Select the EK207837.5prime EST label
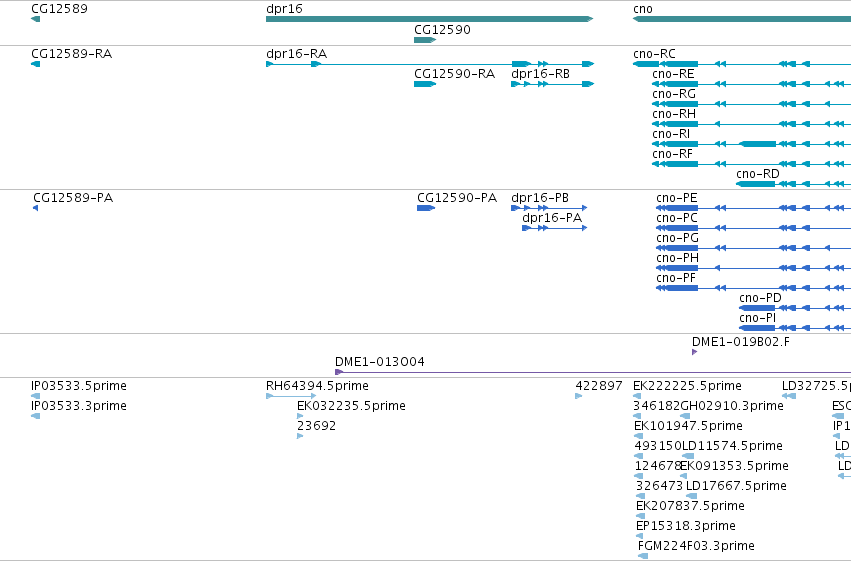Viewport: 851px width, 561px height. [690, 506]
